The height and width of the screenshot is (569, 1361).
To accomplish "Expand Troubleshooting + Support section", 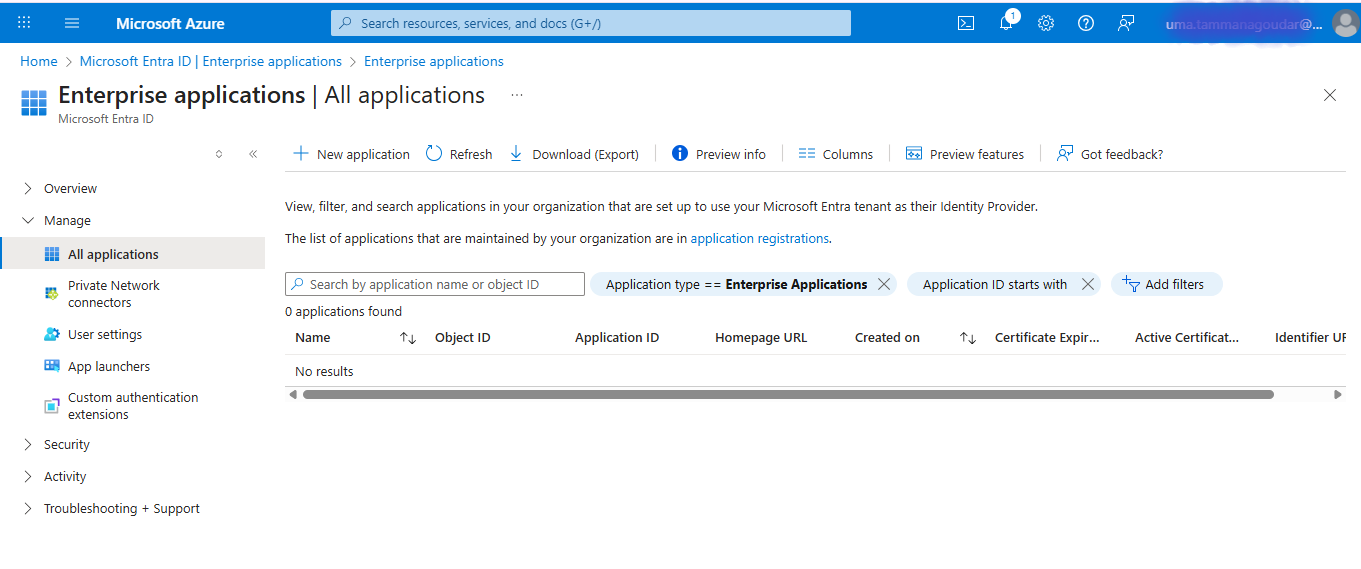I will (28, 508).
